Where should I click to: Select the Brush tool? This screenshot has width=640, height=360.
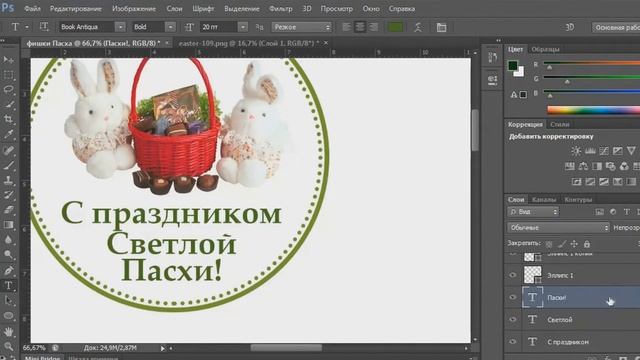8,165
